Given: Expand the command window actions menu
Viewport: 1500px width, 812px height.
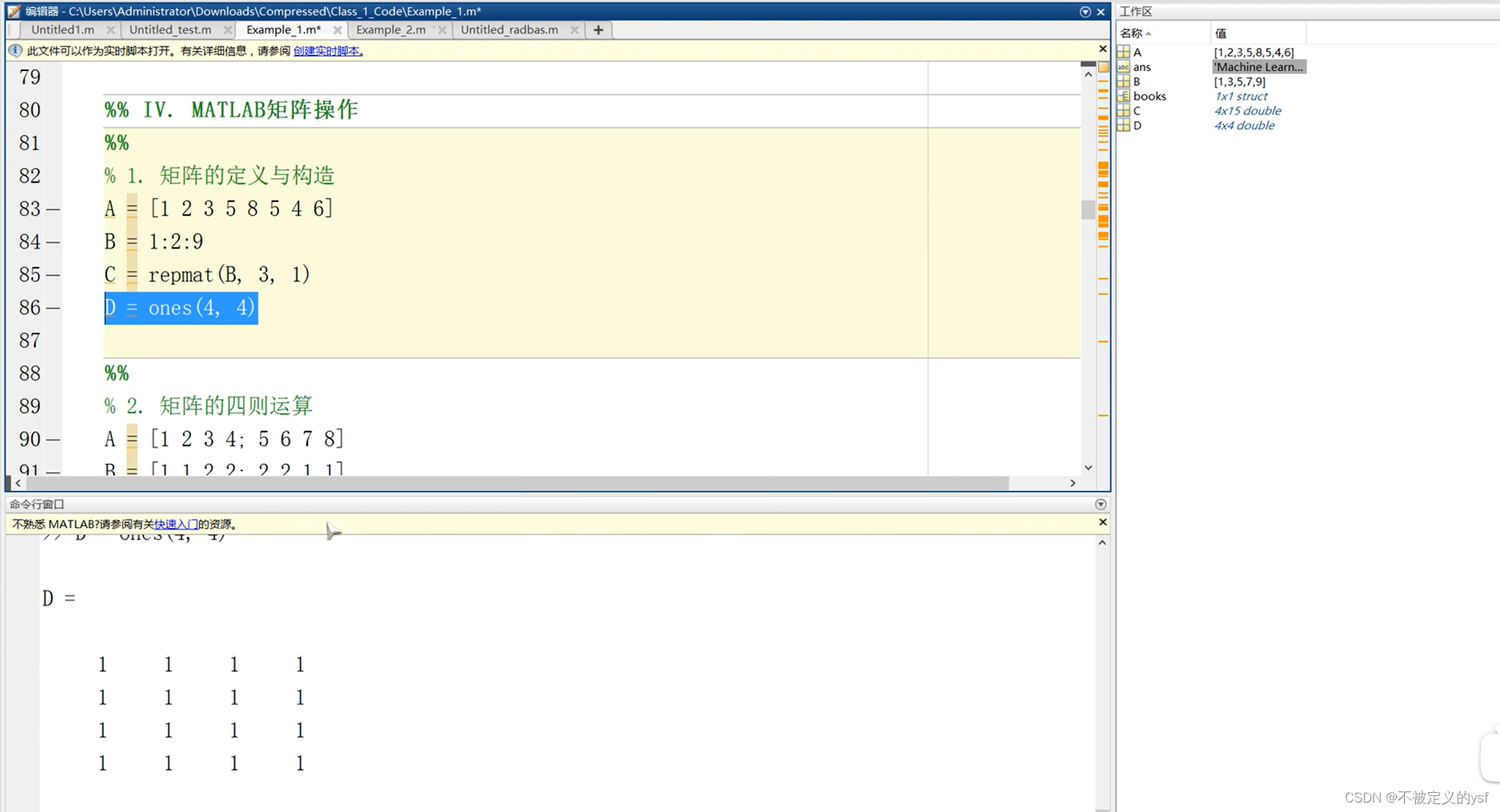Looking at the screenshot, I should [1100, 504].
